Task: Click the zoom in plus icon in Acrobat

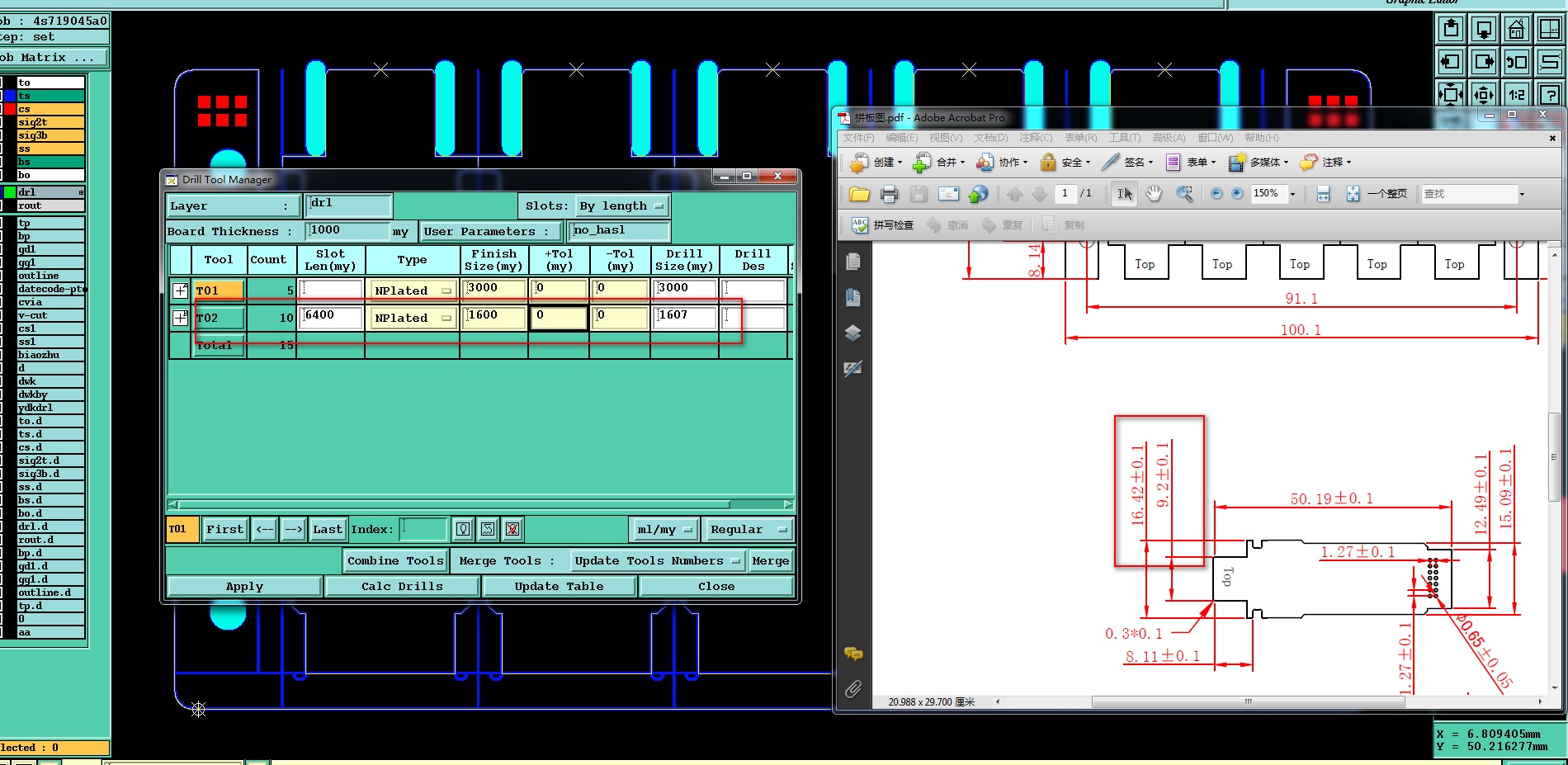Action: [1237, 194]
